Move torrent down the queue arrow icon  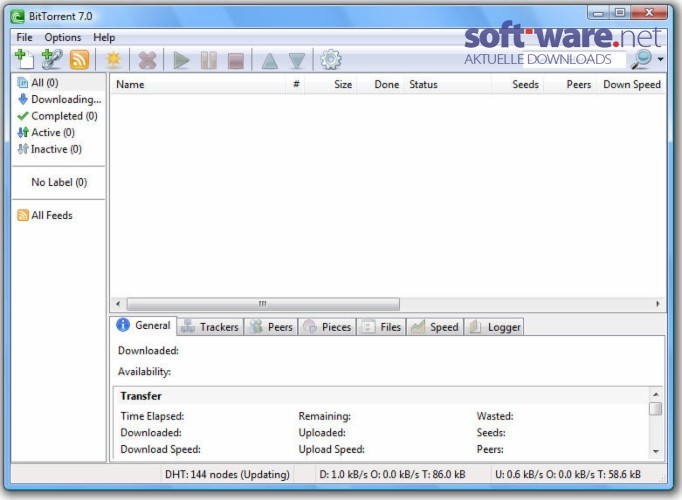click(297, 60)
